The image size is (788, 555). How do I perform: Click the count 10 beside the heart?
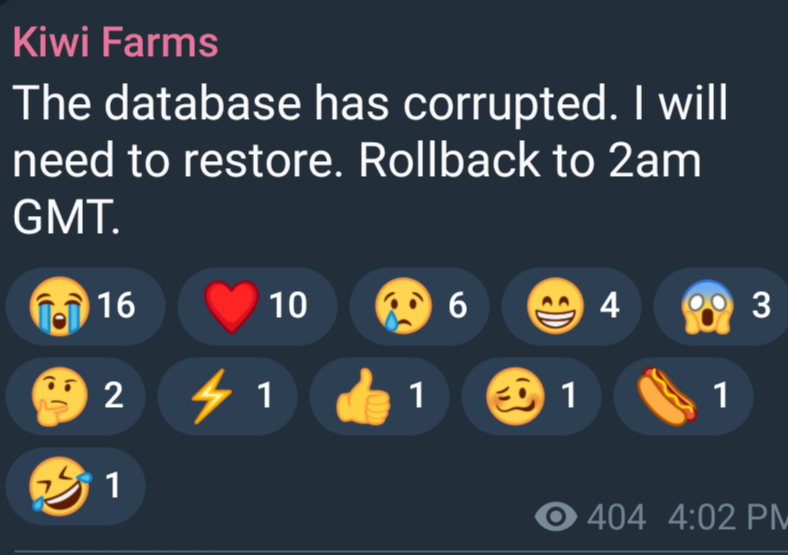[x=288, y=305]
